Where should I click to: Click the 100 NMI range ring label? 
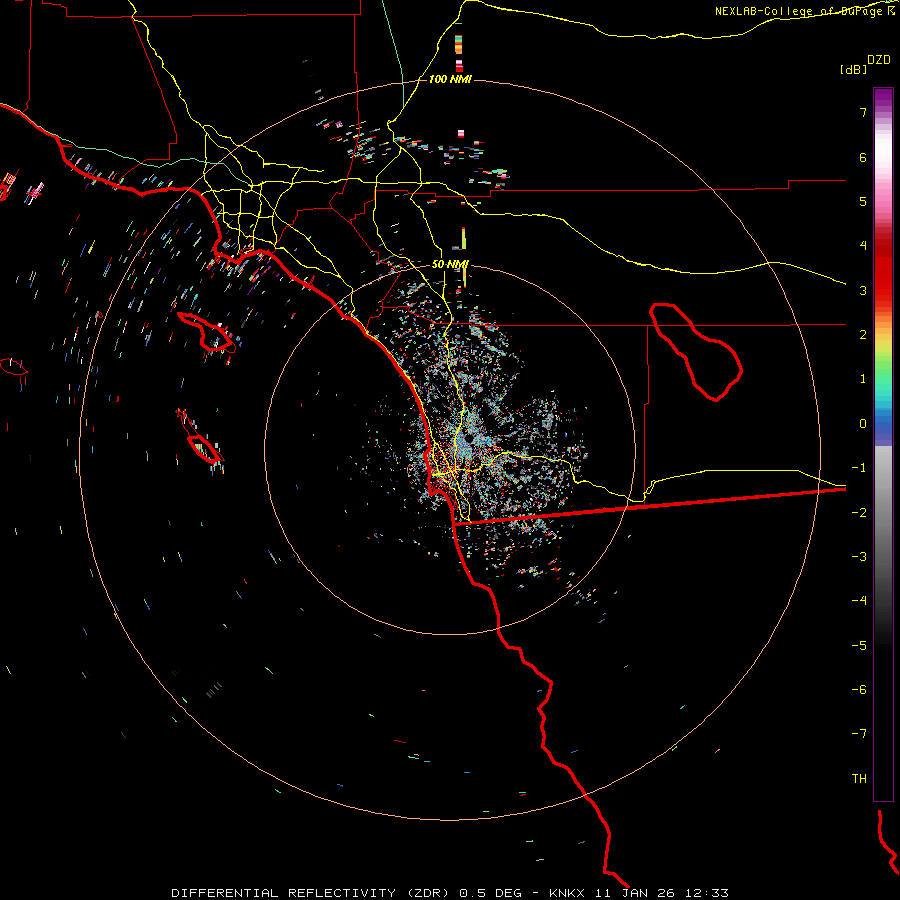pos(450,79)
